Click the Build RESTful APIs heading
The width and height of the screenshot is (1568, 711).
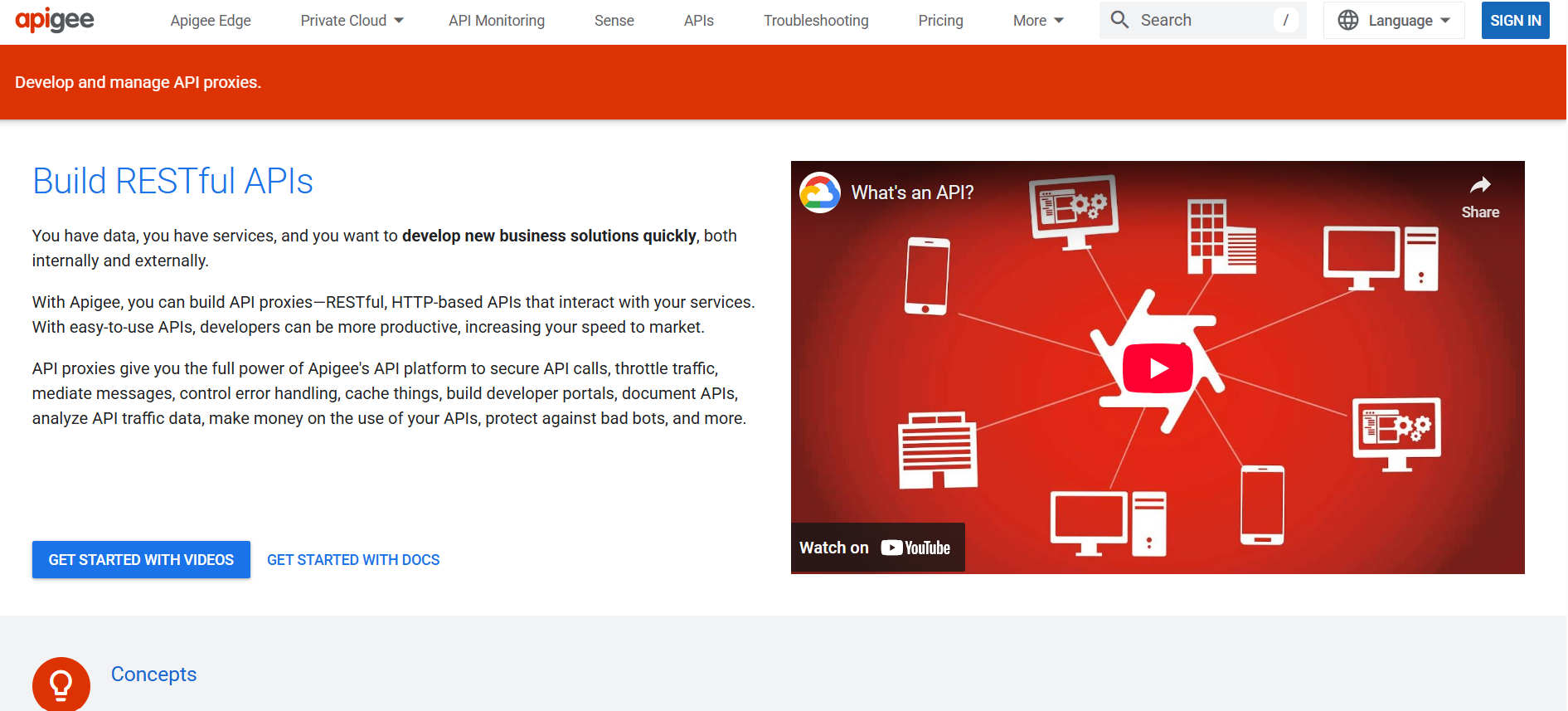click(x=172, y=181)
